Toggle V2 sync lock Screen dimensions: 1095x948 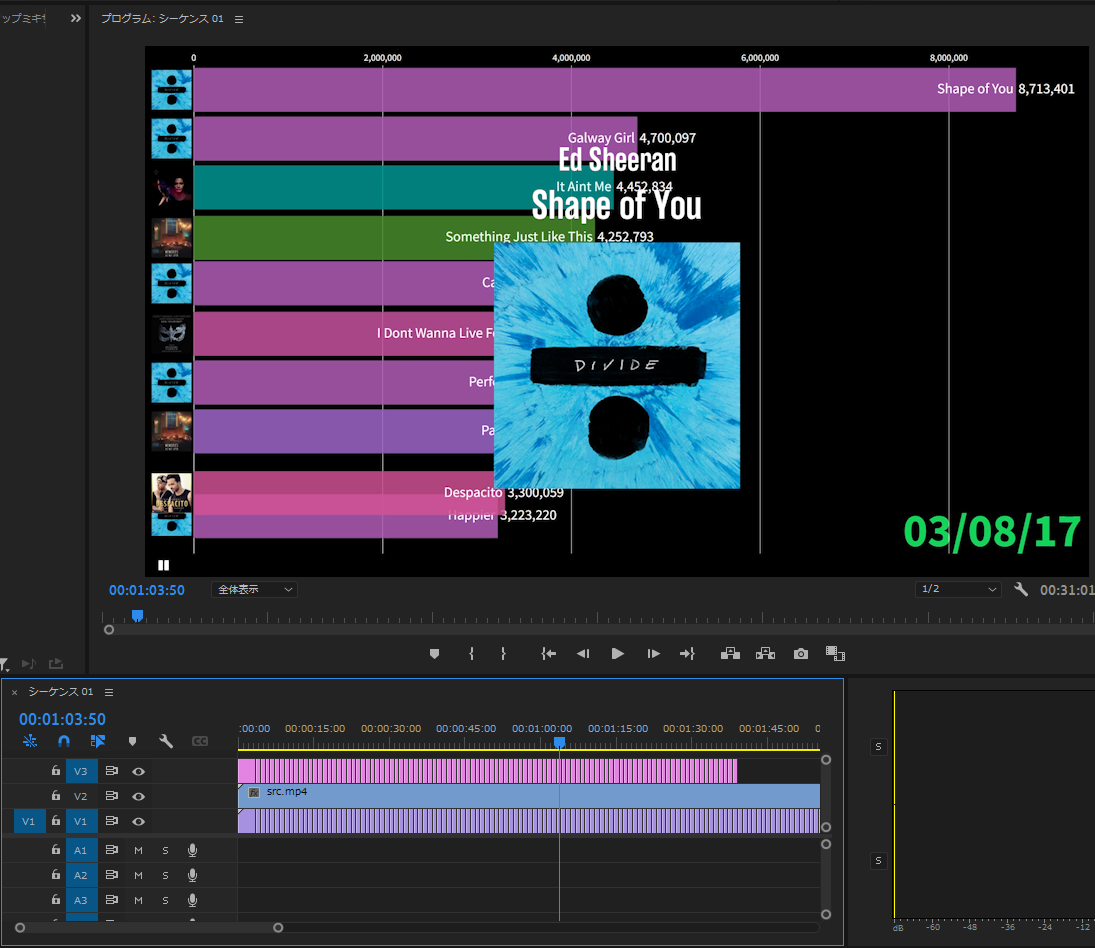tap(111, 796)
